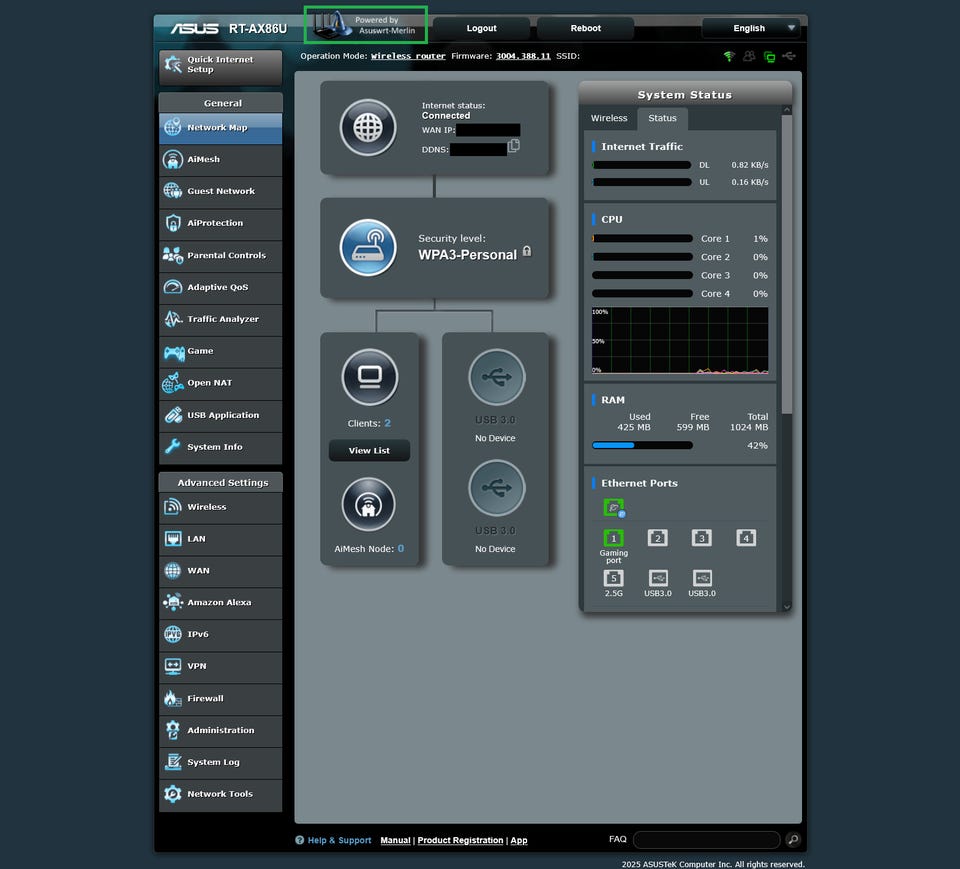The height and width of the screenshot is (869, 960).
Task: Open the Status tab
Action: point(662,118)
